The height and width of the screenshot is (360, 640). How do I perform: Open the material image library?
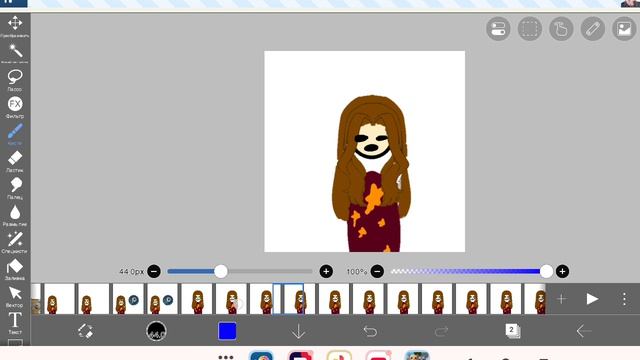click(624, 29)
